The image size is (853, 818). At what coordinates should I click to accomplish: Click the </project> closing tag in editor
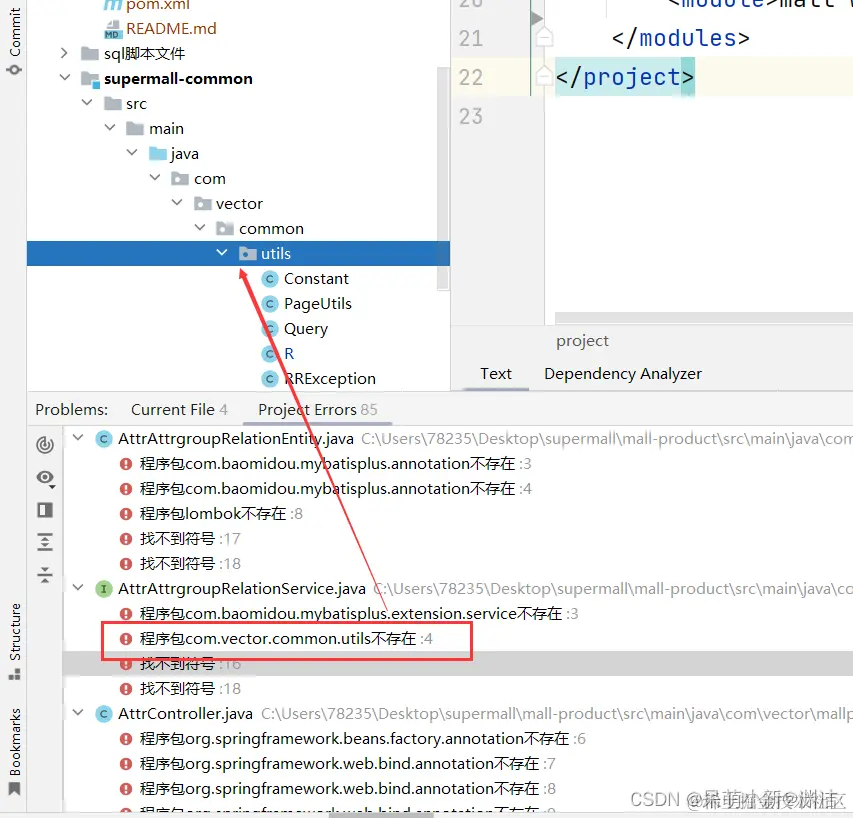(625, 77)
